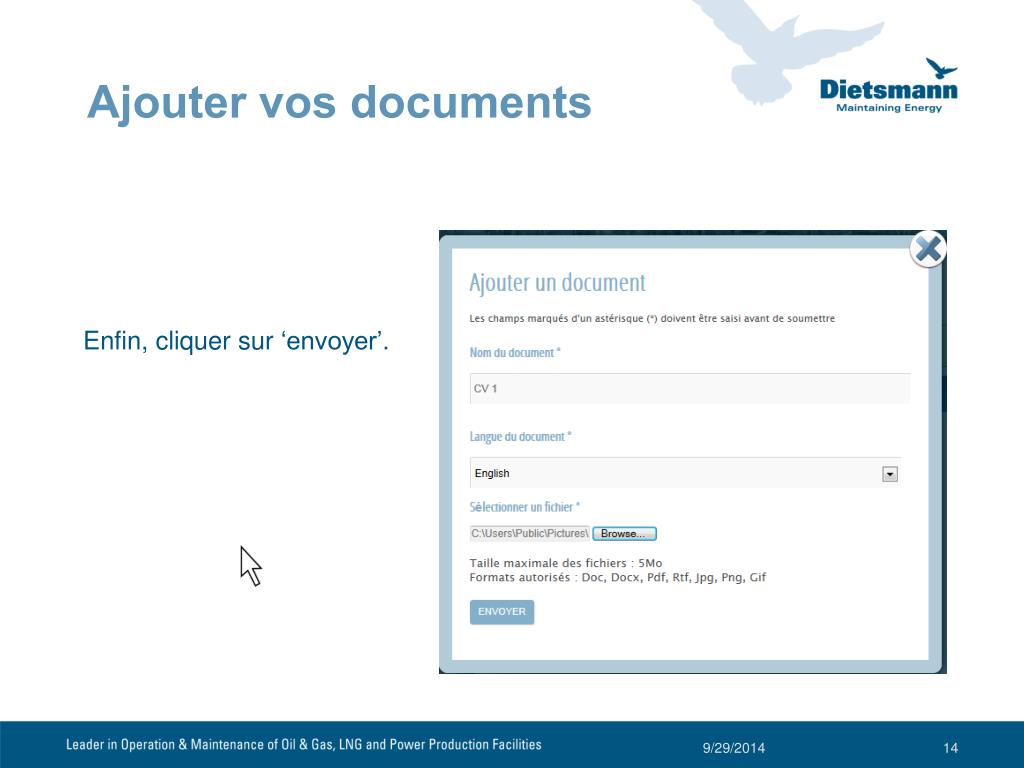Close the Ajouter un document dialog

928,249
